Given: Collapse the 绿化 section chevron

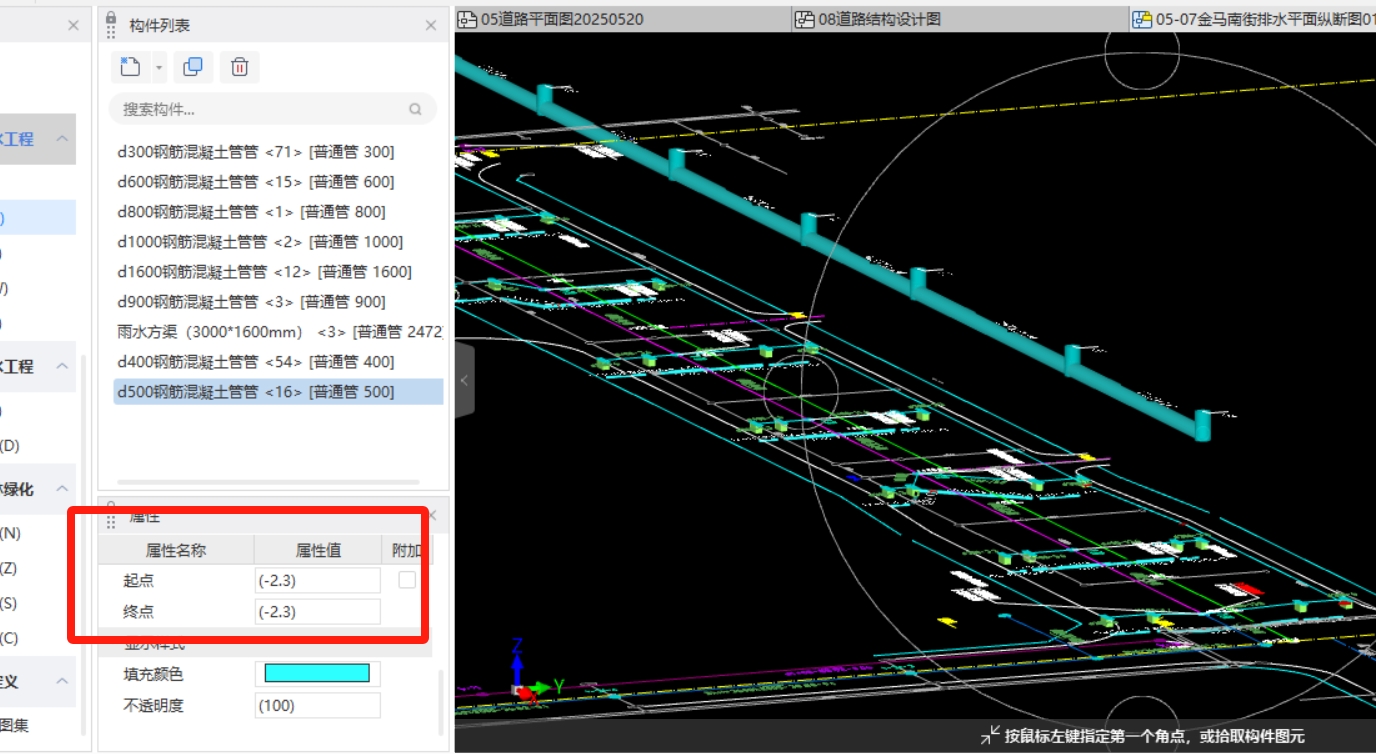Looking at the screenshot, I should [x=62, y=488].
